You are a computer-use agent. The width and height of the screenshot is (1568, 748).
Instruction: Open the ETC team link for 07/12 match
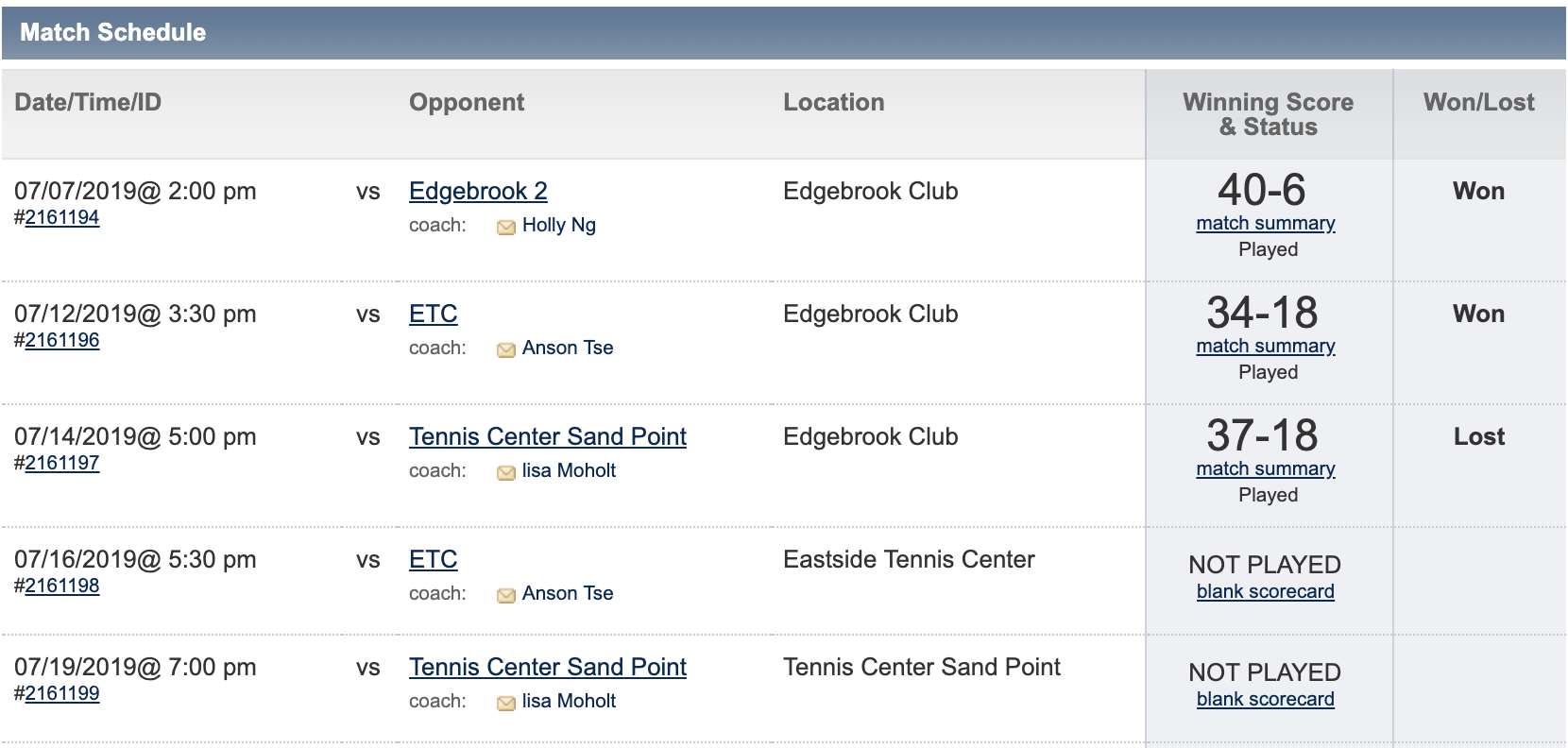(x=434, y=314)
